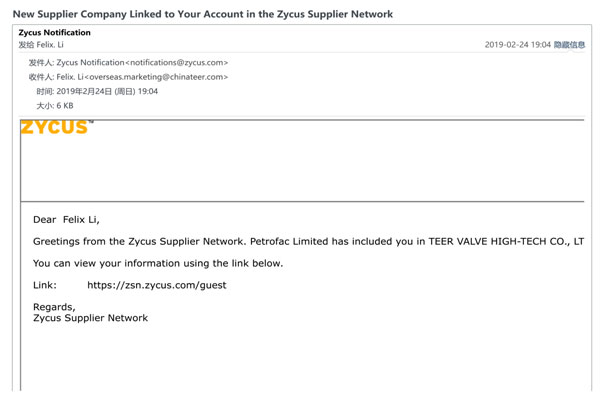Click the Link: label in body
This screenshot has height=396, width=600.
45,285
